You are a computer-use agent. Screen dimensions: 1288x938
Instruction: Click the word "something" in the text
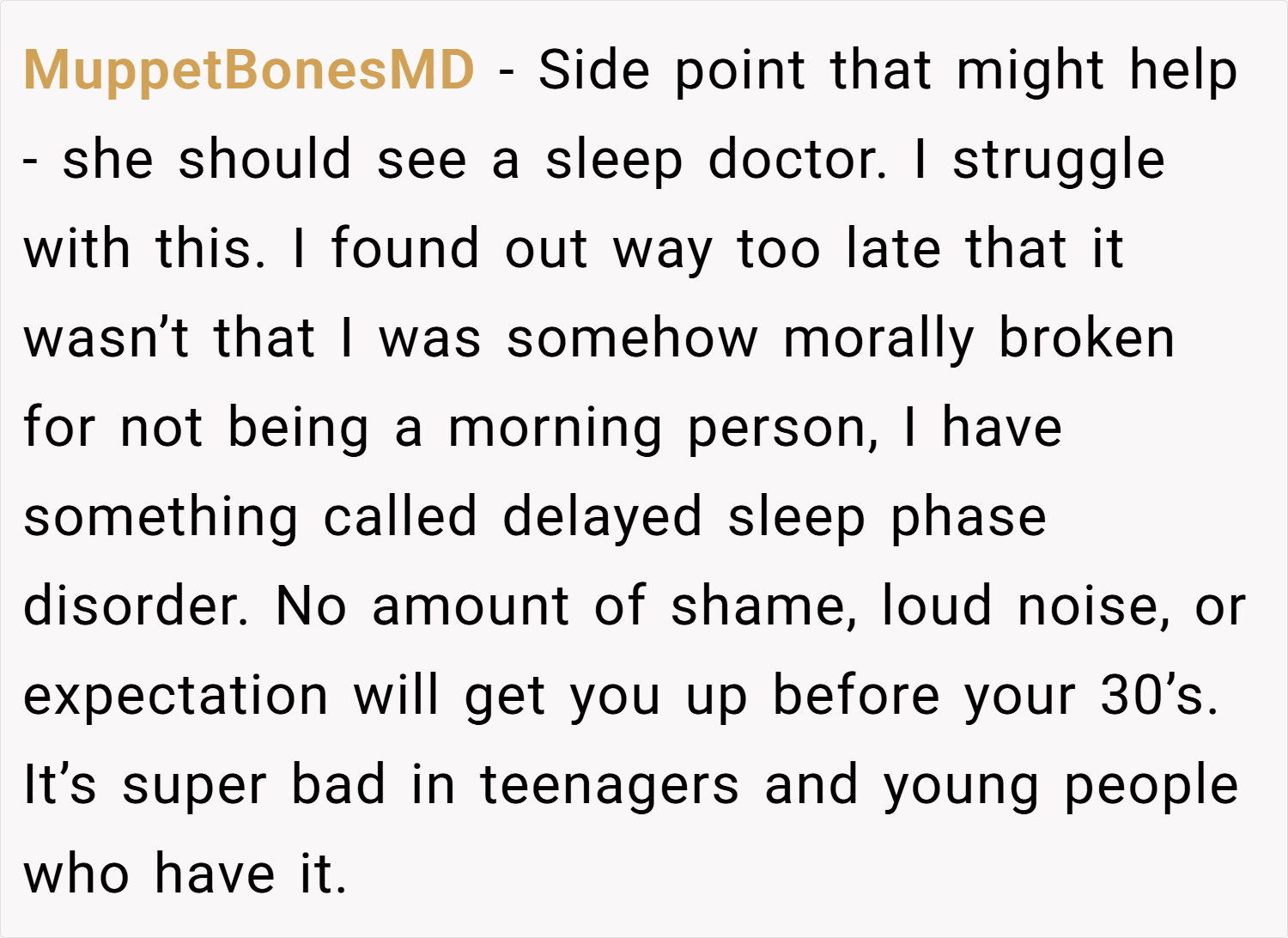click(x=161, y=518)
